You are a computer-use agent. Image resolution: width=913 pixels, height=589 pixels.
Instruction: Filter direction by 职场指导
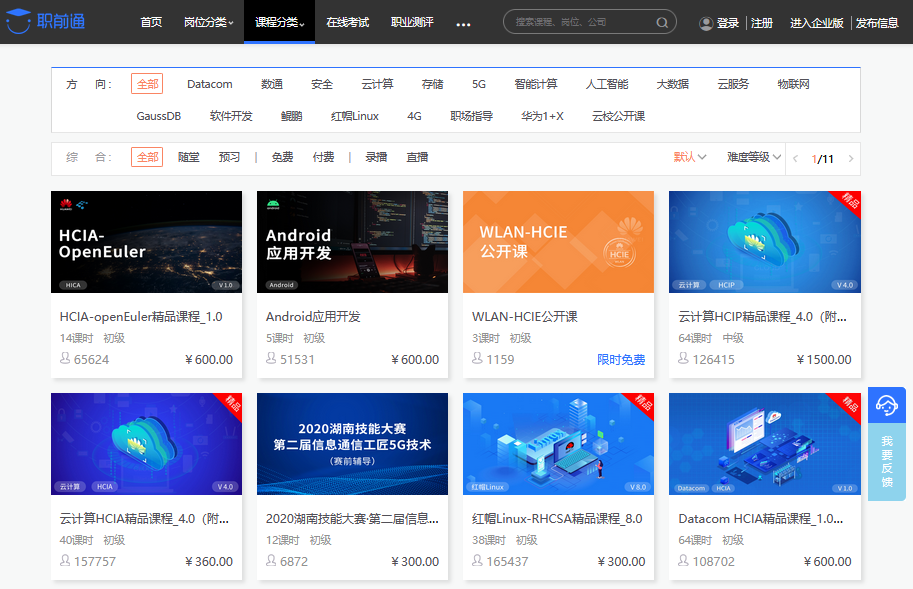click(472, 116)
